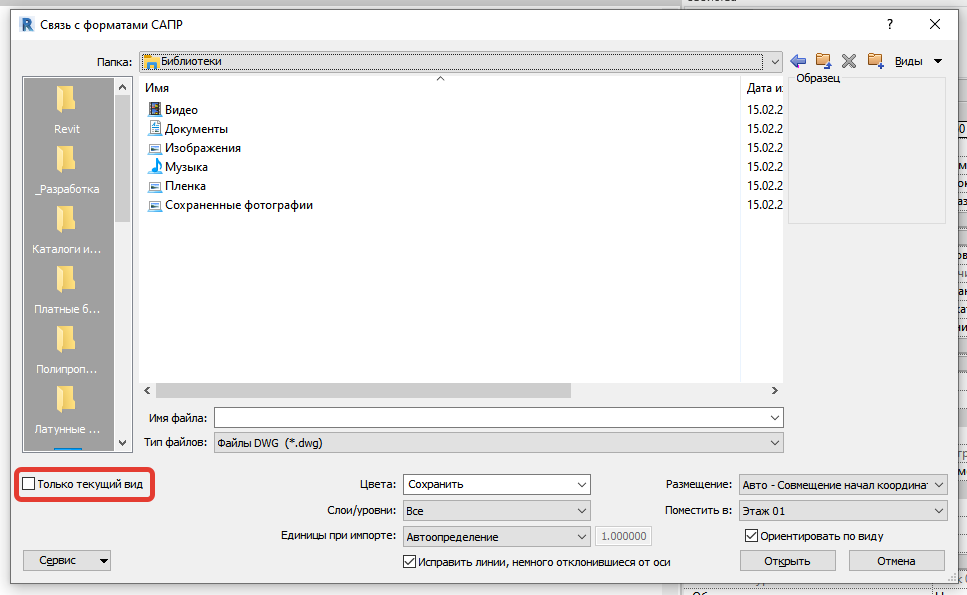Click the back arrow navigation icon
Image resolution: width=967 pixels, height=595 pixels.
(798, 61)
